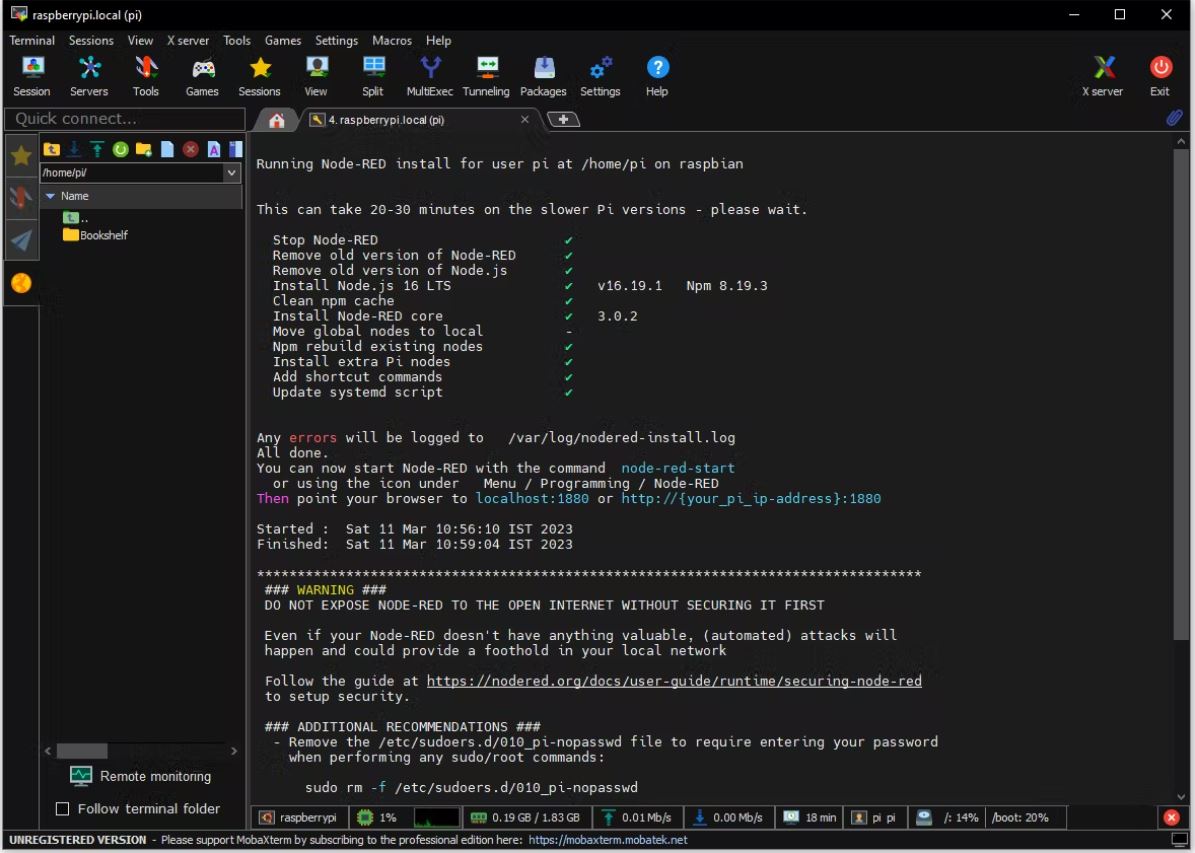Open the X server menu
This screenshot has height=853, width=1195.
(188, 40)
